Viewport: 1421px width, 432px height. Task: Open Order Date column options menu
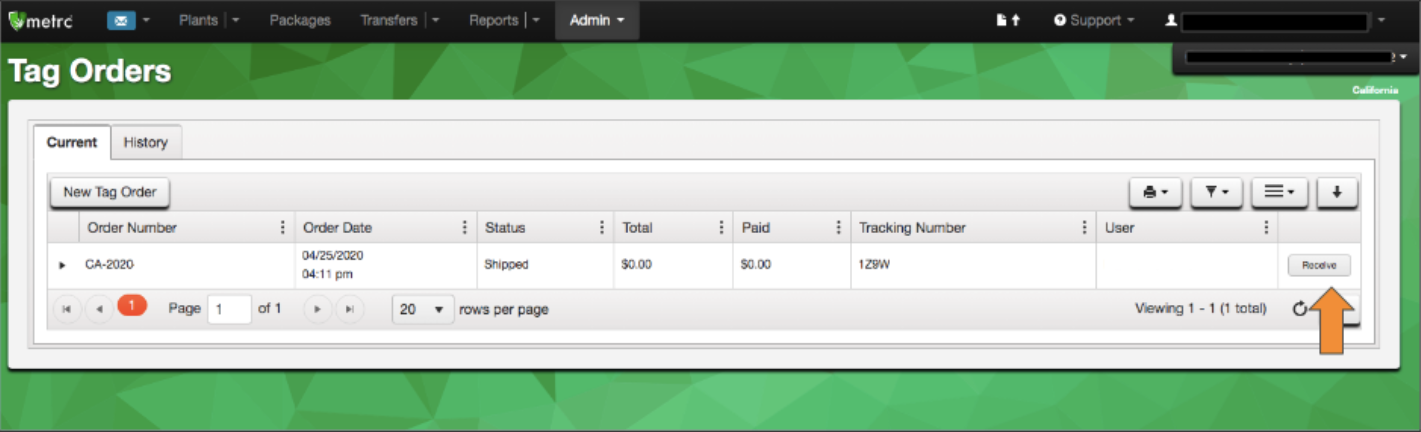[464, 228]
